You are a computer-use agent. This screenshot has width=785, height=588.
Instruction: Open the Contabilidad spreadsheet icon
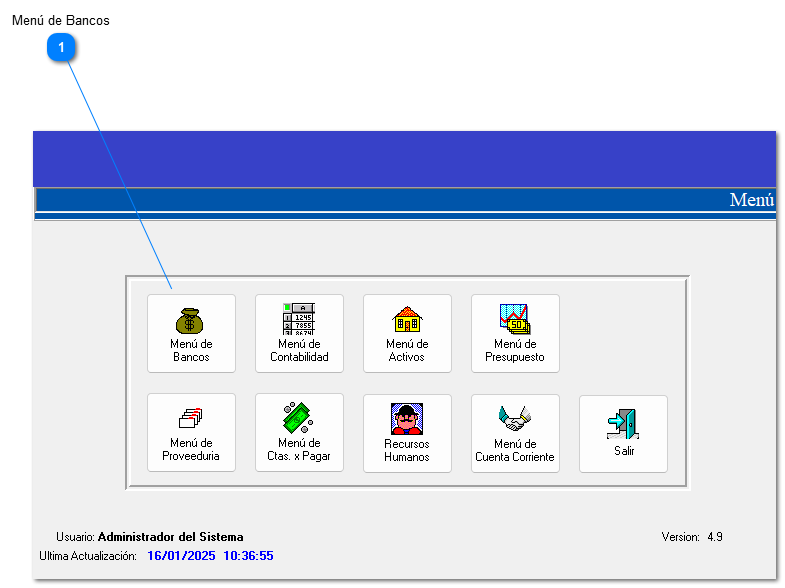point(298,319)
